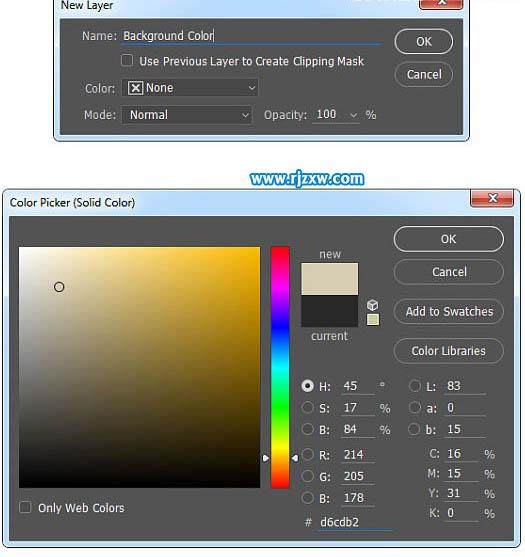Screen dimensions: 525x557
Task: Click the X icon in Color dropdown
Action: [x=135, y=88]
